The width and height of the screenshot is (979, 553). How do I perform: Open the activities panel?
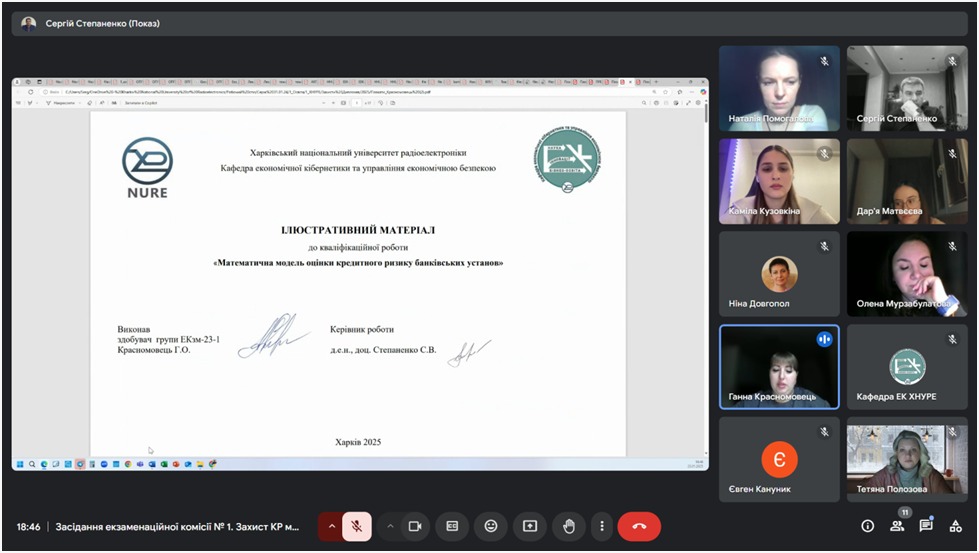coord(955,526)
